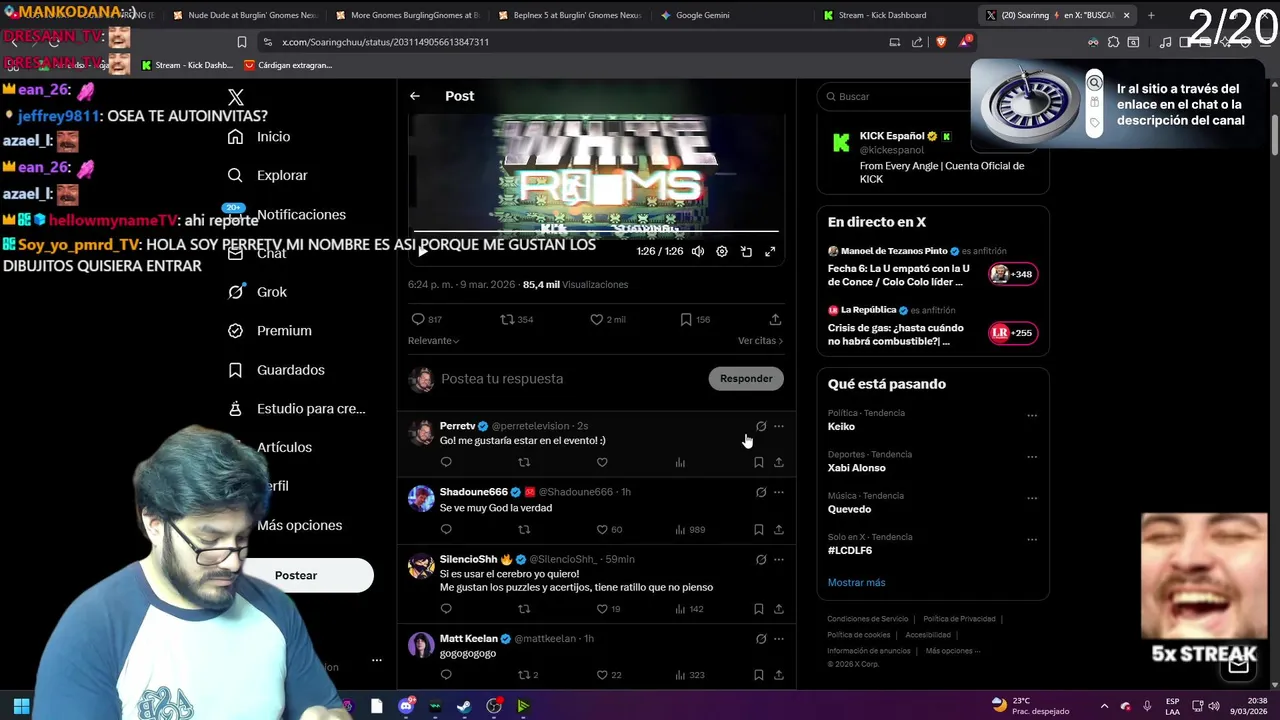Toggle picture-in-picture on the video

click(x=746, y=252)
